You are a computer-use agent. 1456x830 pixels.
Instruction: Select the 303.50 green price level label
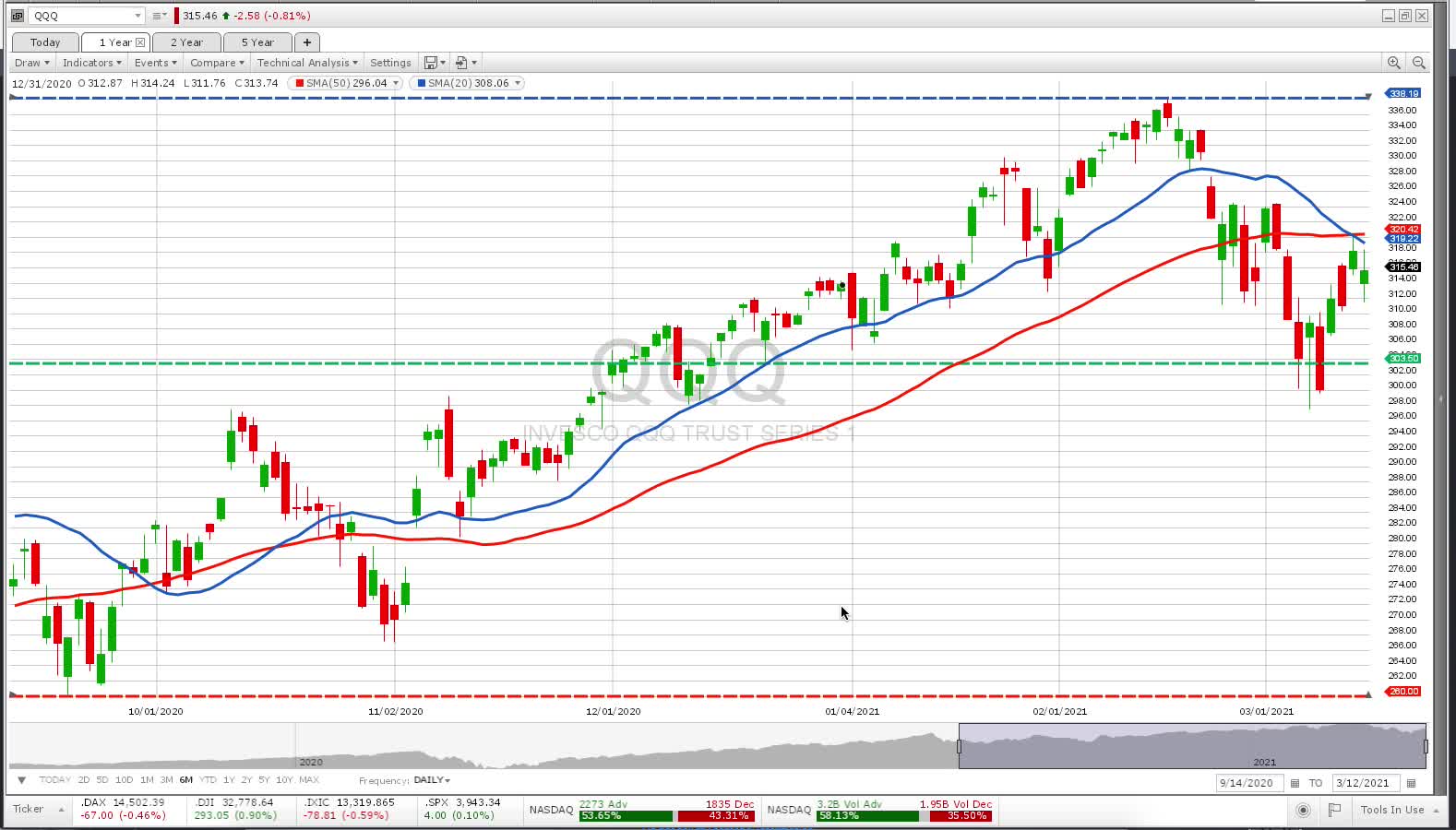pyautogui.click(x=1403, y=358)
